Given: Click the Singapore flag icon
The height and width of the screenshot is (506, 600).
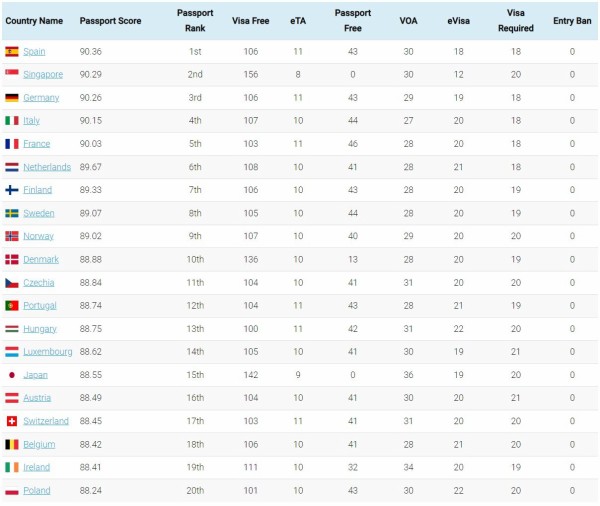Looking at the screenshot, I should (x=12, y=72).
